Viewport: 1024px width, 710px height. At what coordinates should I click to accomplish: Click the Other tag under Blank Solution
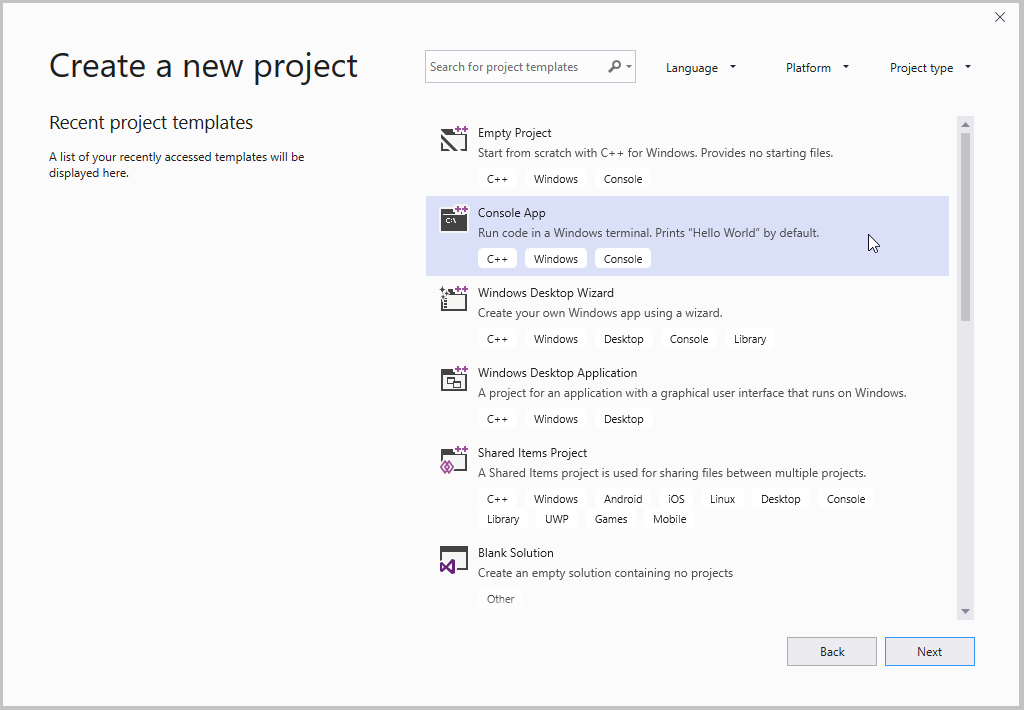tap(500, 598)
